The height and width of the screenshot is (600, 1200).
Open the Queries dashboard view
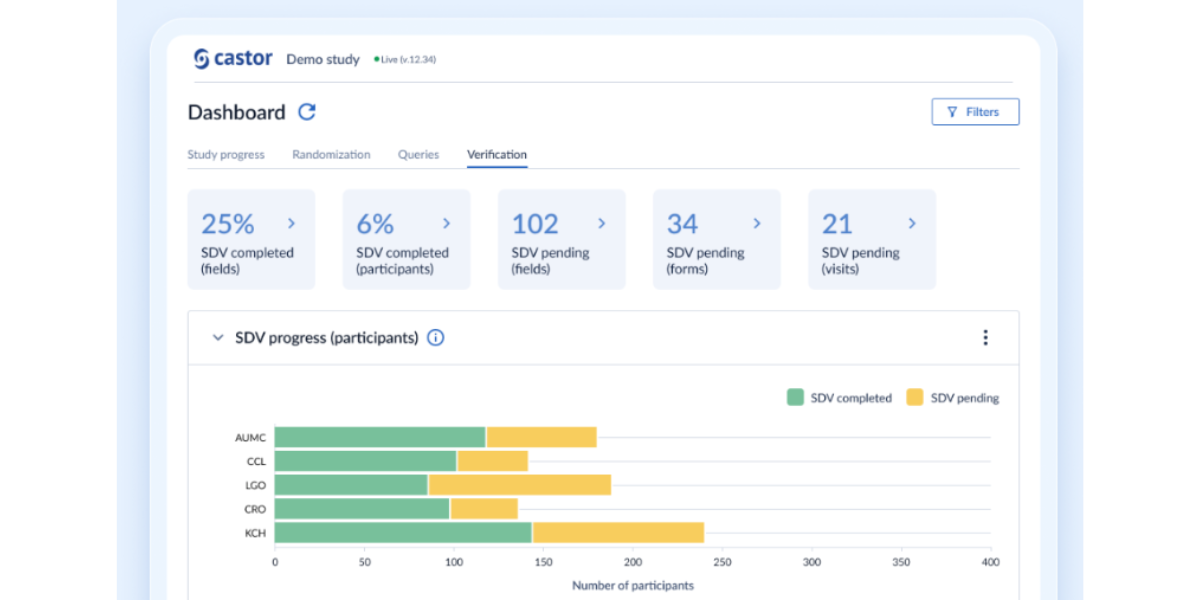[x=418, y=154]
